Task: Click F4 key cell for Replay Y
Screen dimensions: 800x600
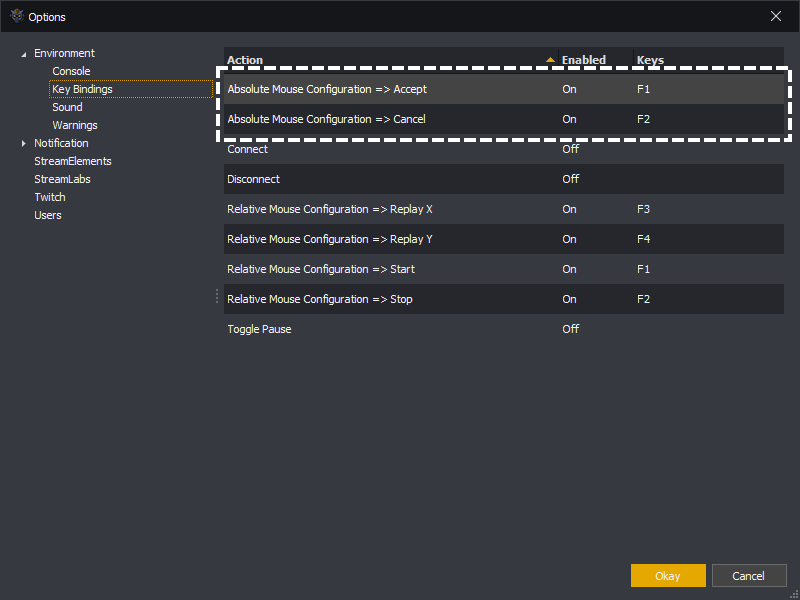Action: pos(643,239)
